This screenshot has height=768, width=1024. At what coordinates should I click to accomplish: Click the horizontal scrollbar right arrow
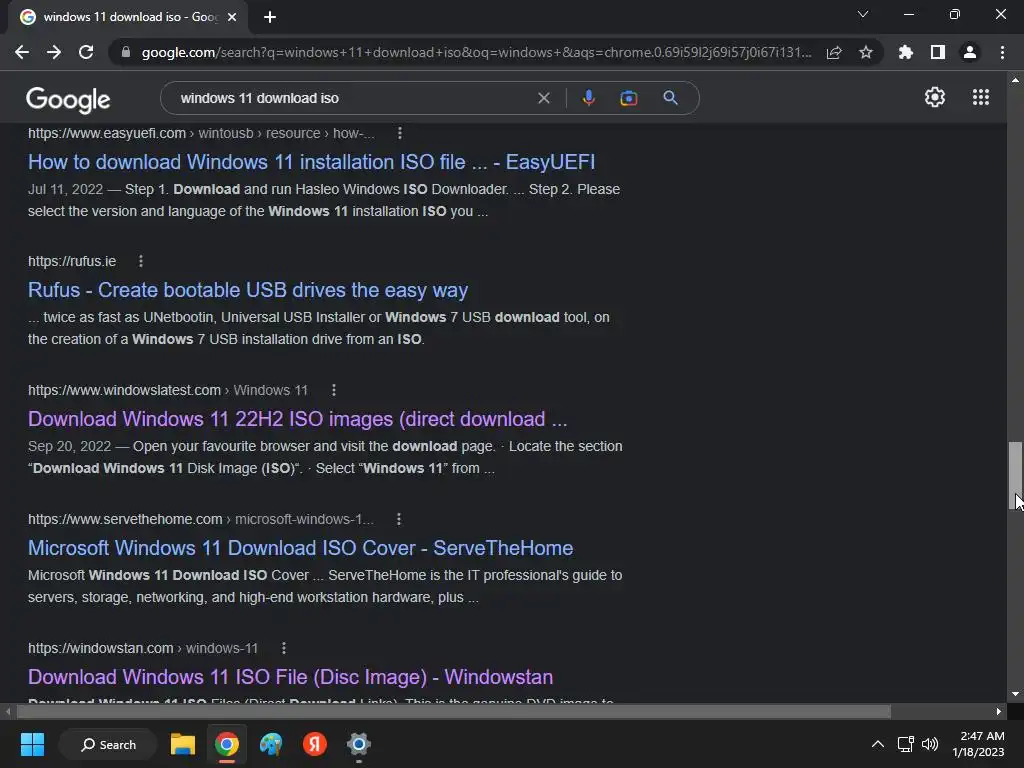(999, 711)
